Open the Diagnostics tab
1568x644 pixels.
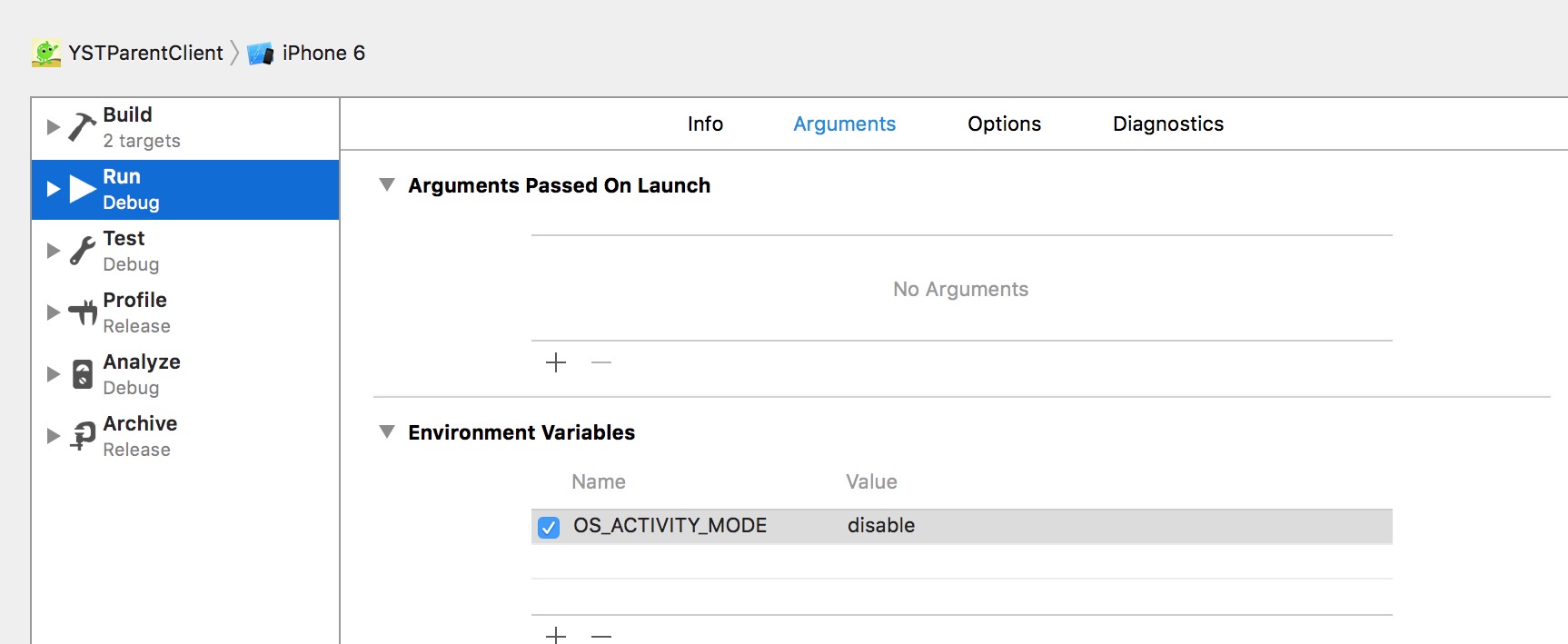[x=1167, y=124]
